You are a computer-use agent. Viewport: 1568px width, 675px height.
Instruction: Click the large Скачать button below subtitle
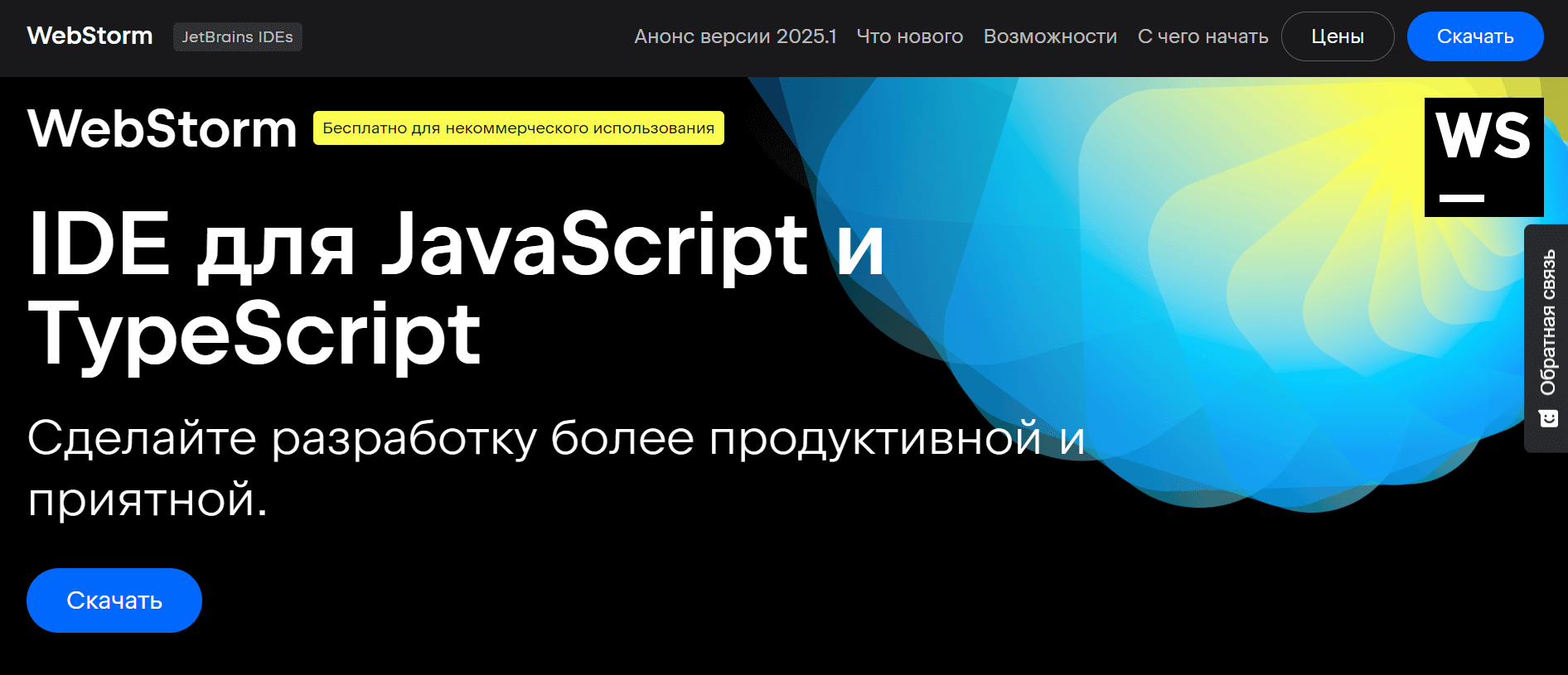114,600
